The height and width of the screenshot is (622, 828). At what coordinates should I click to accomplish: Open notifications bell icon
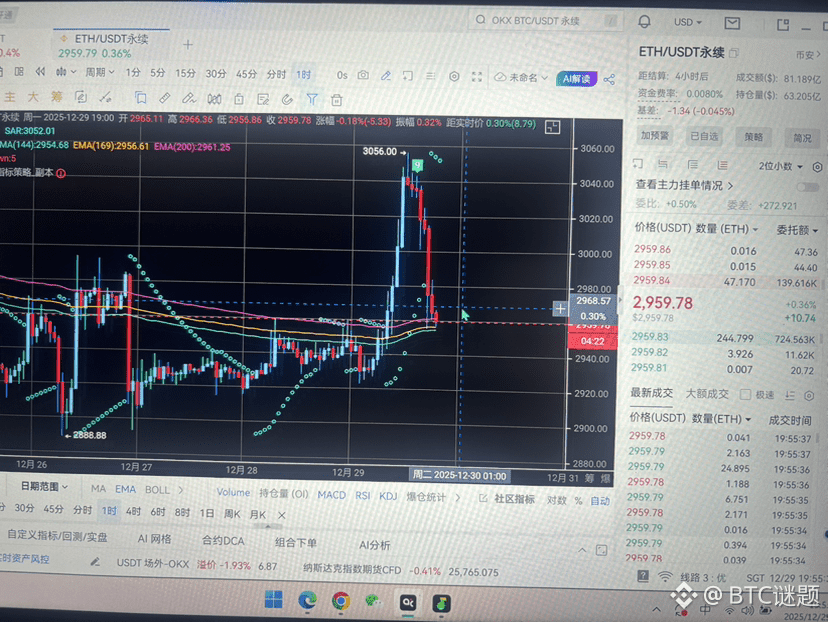click(x=644, y=22)
